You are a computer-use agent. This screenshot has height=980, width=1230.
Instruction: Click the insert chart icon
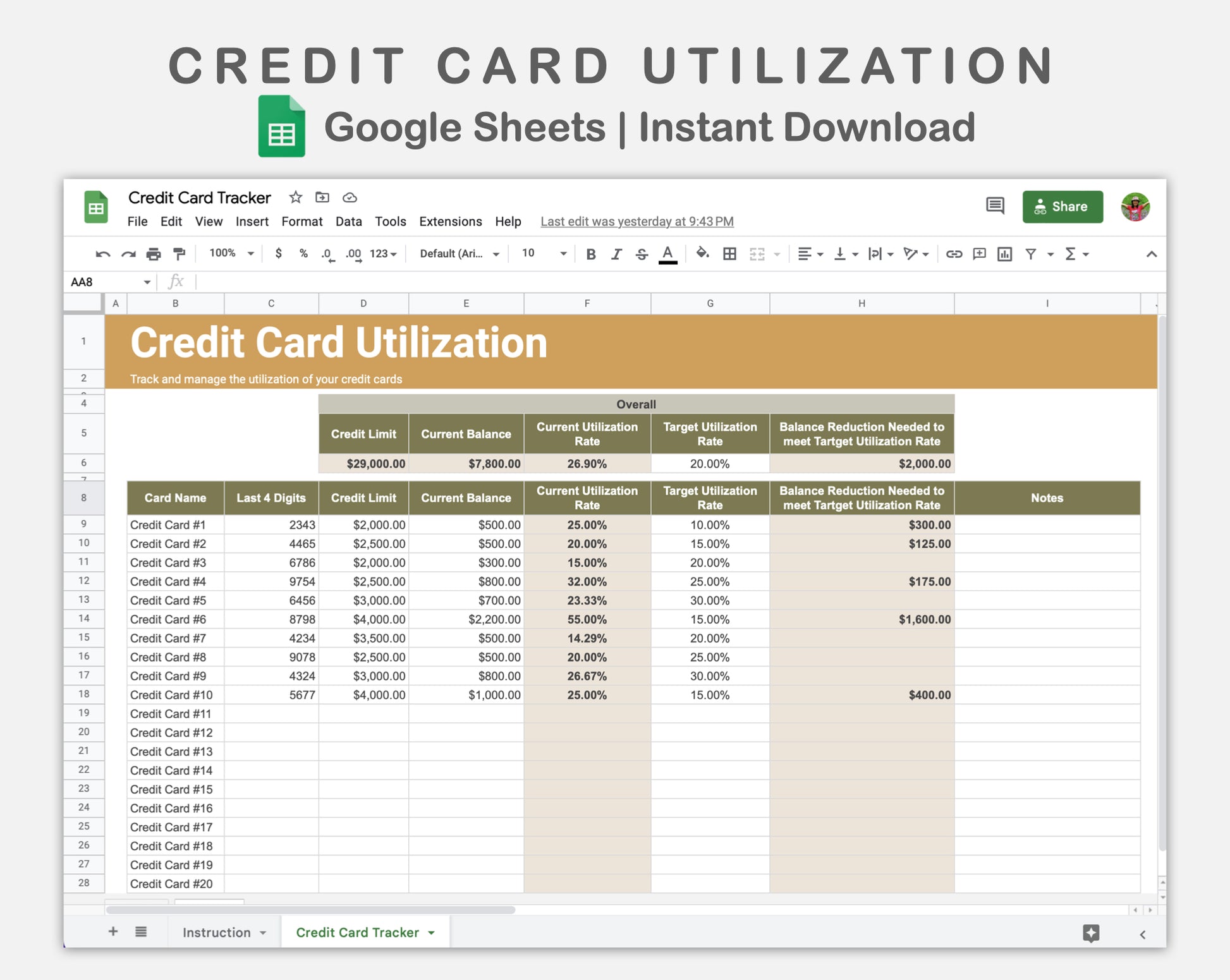tap(1004, 254)
